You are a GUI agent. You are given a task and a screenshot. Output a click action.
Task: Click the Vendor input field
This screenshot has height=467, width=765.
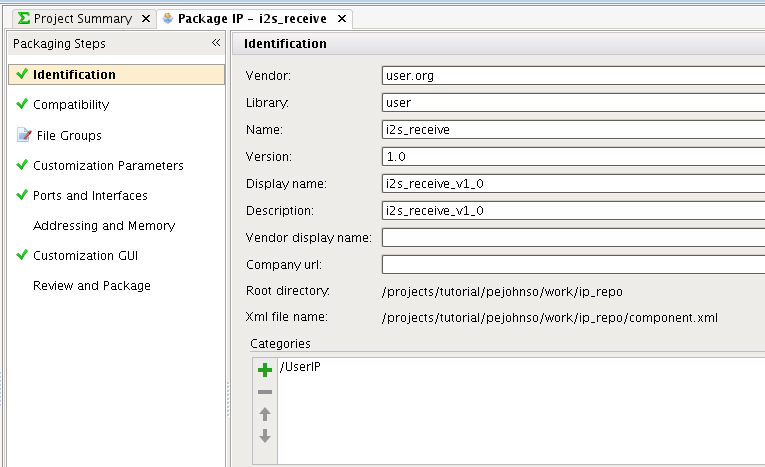tap(572, 75)
